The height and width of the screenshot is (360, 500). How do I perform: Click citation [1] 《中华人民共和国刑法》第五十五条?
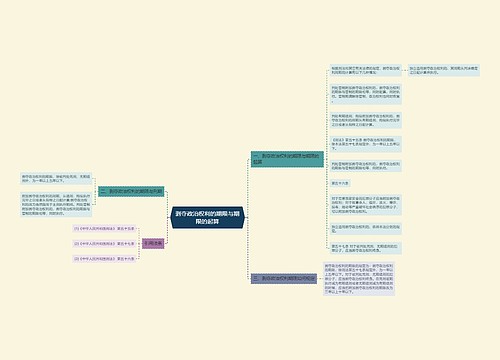(104, 229)
